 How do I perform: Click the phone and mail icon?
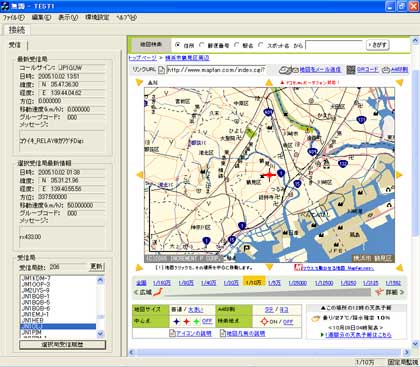tap(288, 70)
